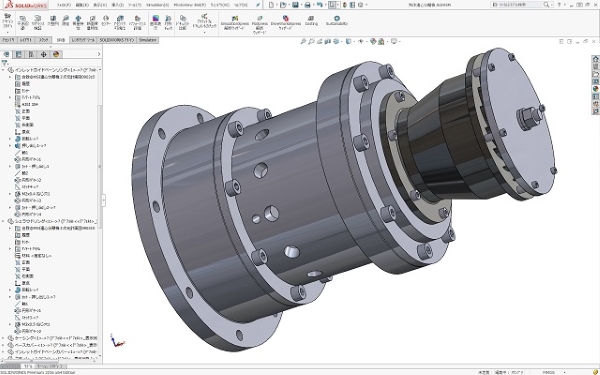Launch the Sustainability tool
The height and width of the screenshot is (375, 600).
337,20
